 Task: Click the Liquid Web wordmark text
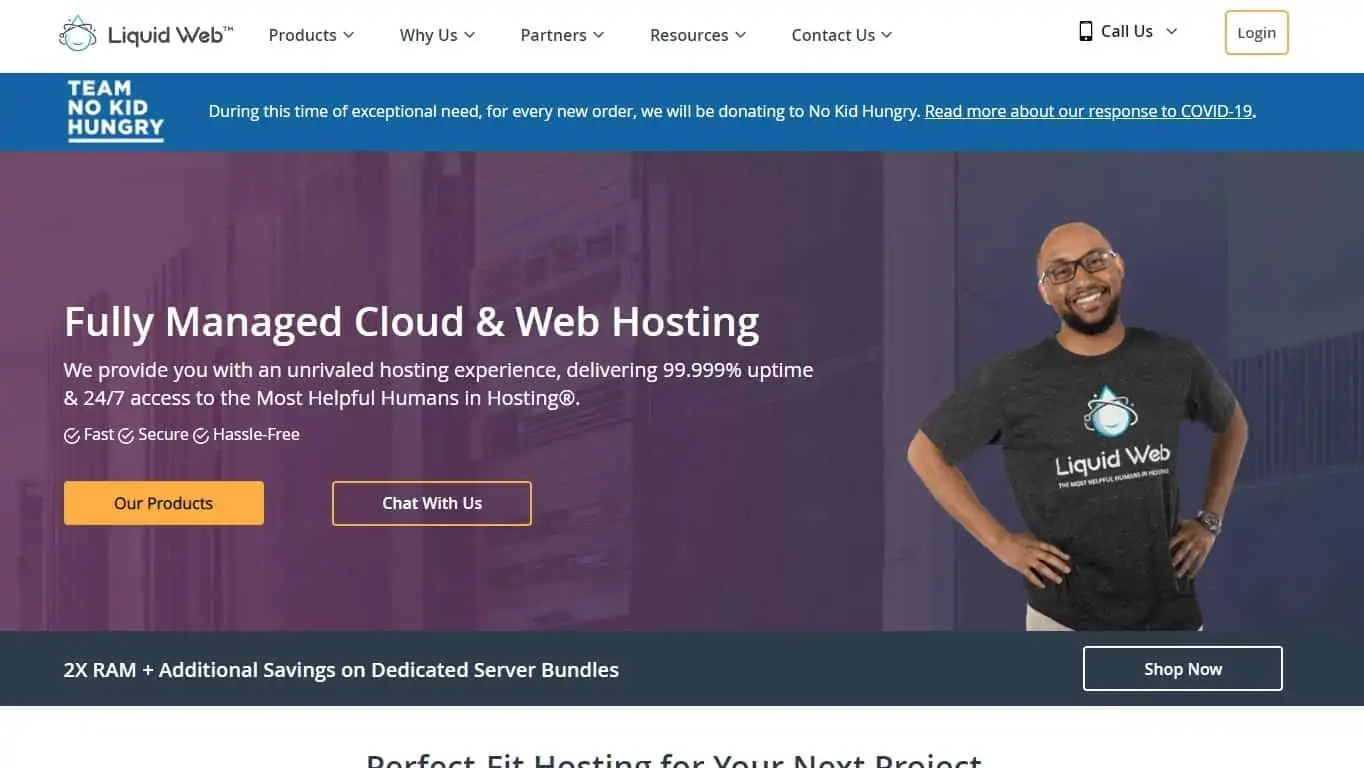(170, 35)
